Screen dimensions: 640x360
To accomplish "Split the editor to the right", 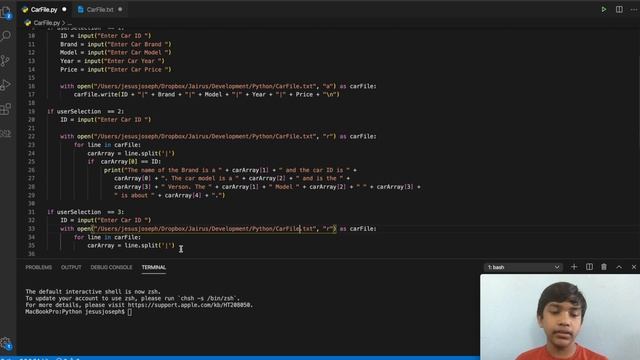I will coord(619,9).
